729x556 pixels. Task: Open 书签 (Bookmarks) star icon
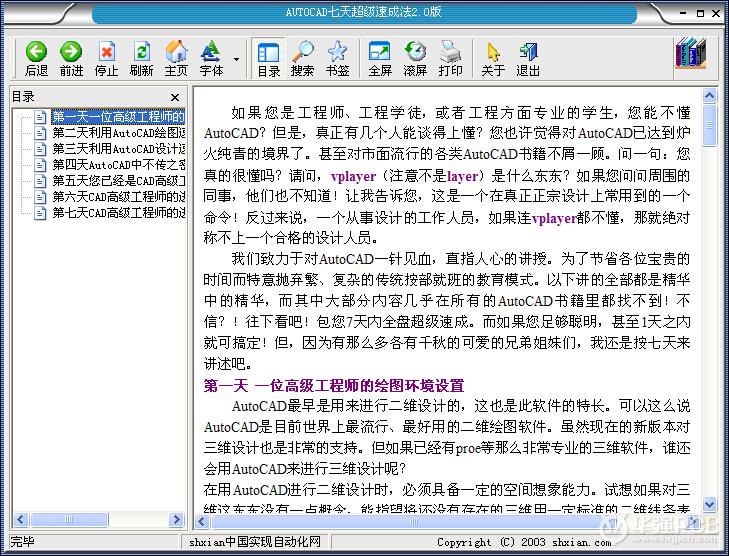[x=337, y=58]
